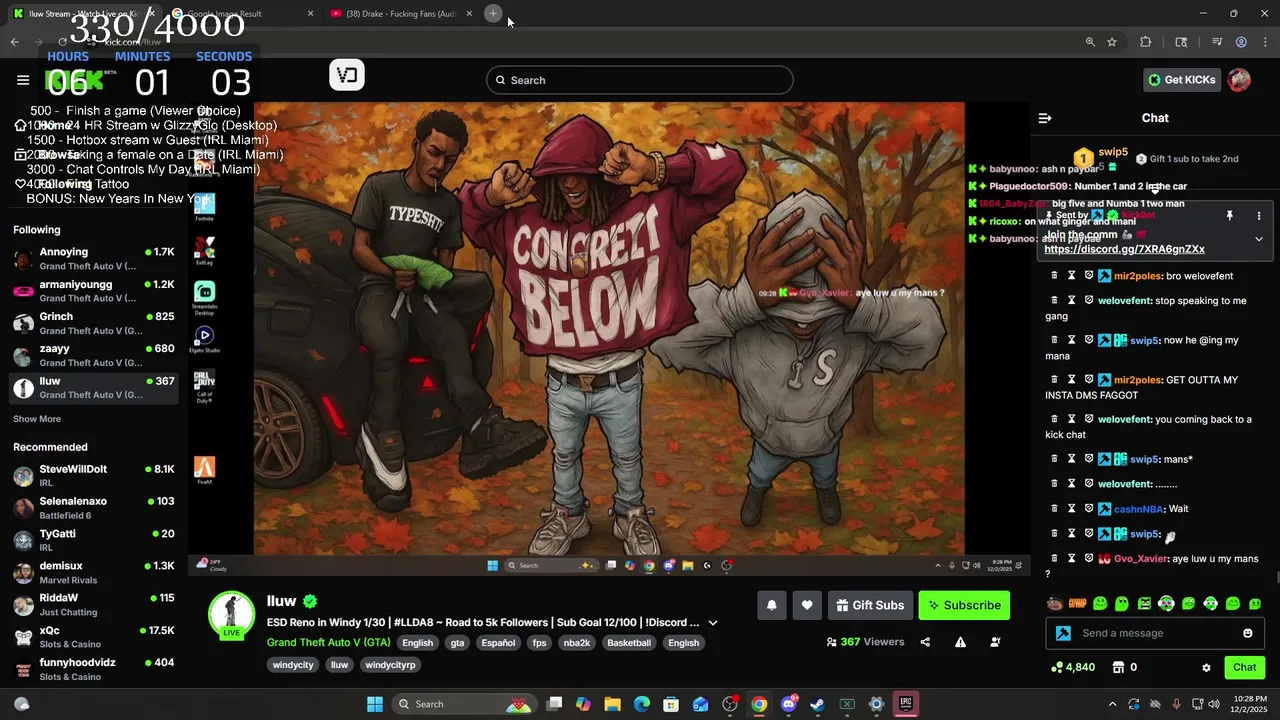Viewport: 1280px width, 720px height.
Task: Open followed channel zaayy
Action: click(94, 355)
